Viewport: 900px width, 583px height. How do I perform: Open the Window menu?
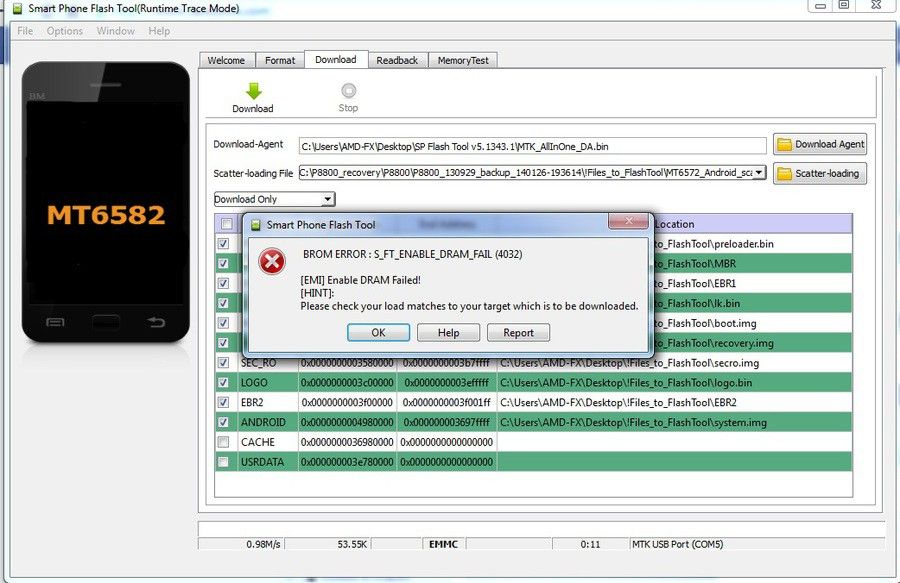115,31
